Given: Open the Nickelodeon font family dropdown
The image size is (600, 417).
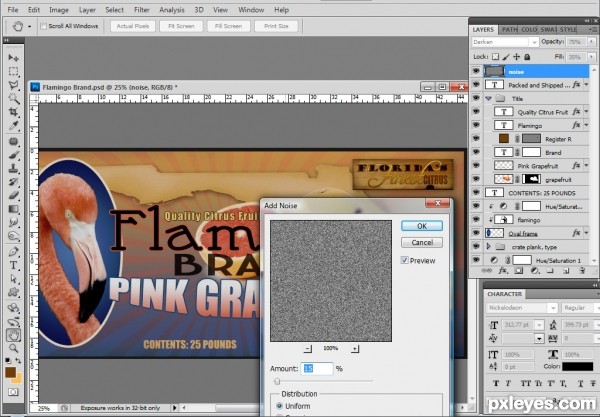Looking at the screenshot, I should point(553,308).
